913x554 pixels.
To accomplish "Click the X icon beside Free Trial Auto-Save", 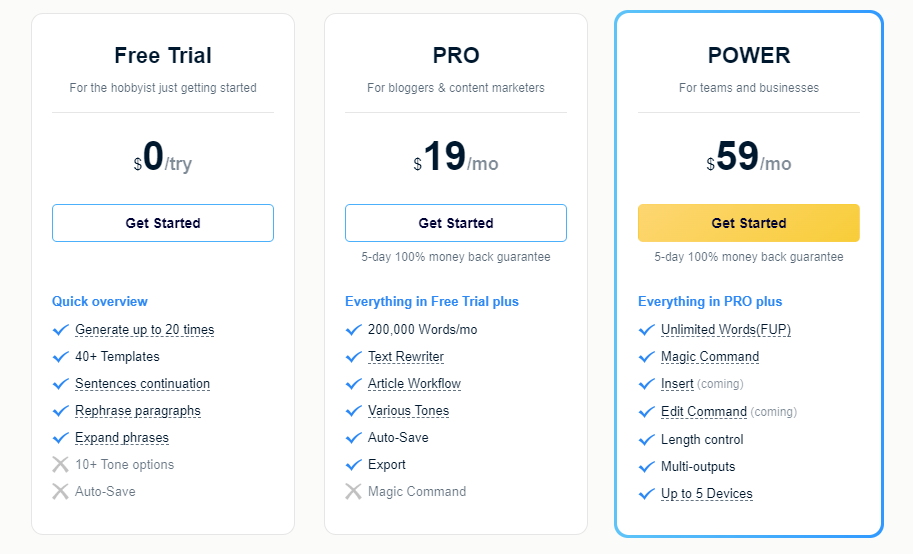I will 60,491.
